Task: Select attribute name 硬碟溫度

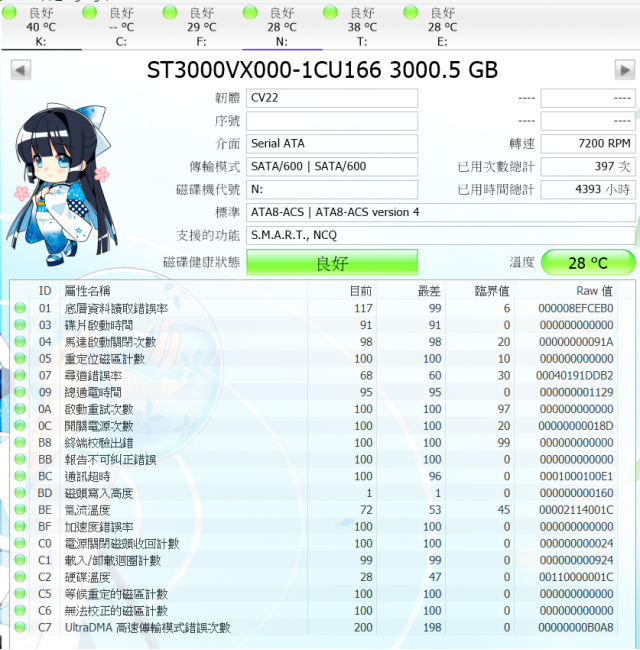Action: [87, 577]
